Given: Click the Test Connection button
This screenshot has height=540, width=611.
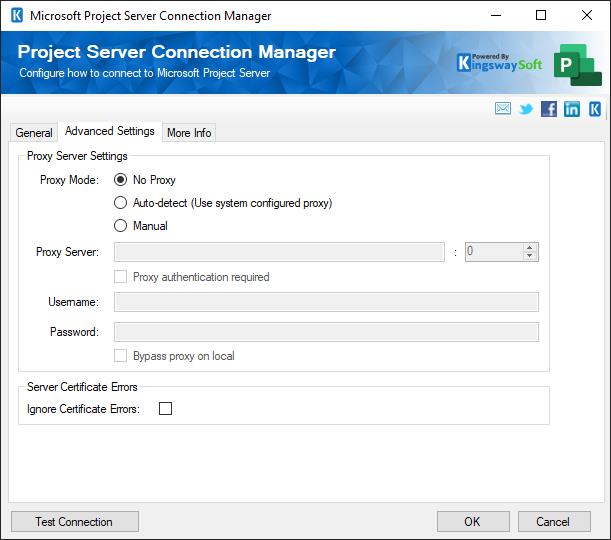Looking at the screenshot, I should [75, 521].
